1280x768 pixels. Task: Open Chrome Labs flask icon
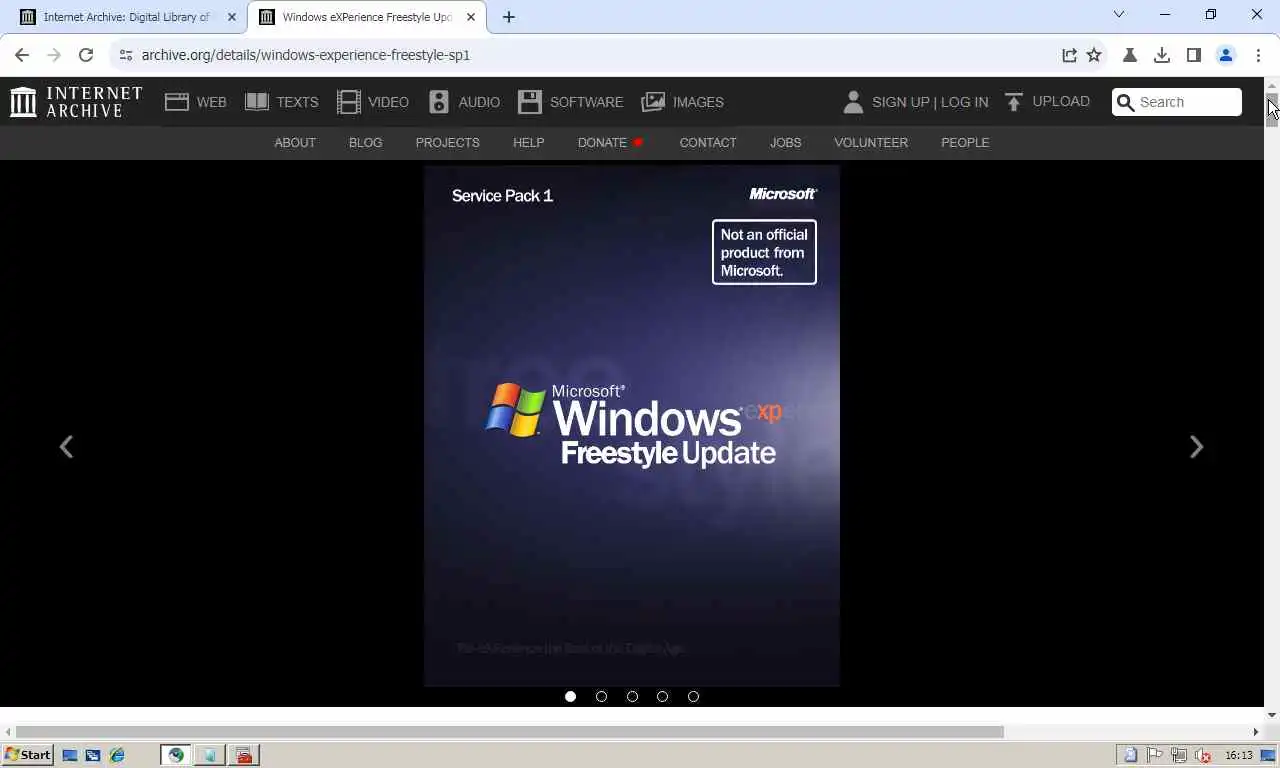tap(1130, 55)
